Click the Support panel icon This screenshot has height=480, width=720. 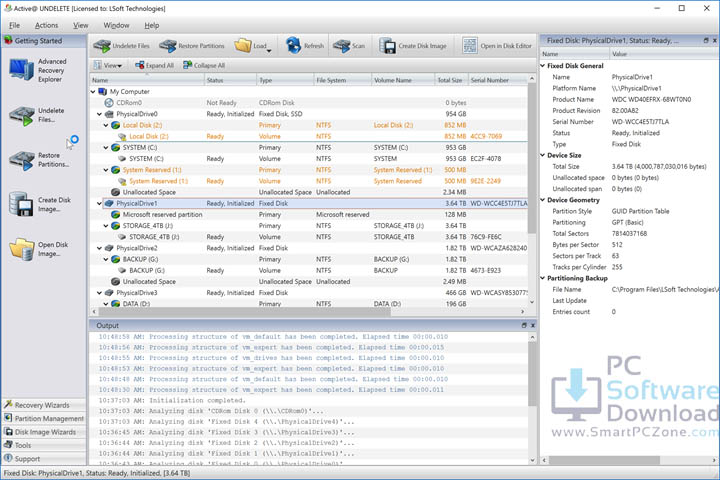[x=8, y=458]
